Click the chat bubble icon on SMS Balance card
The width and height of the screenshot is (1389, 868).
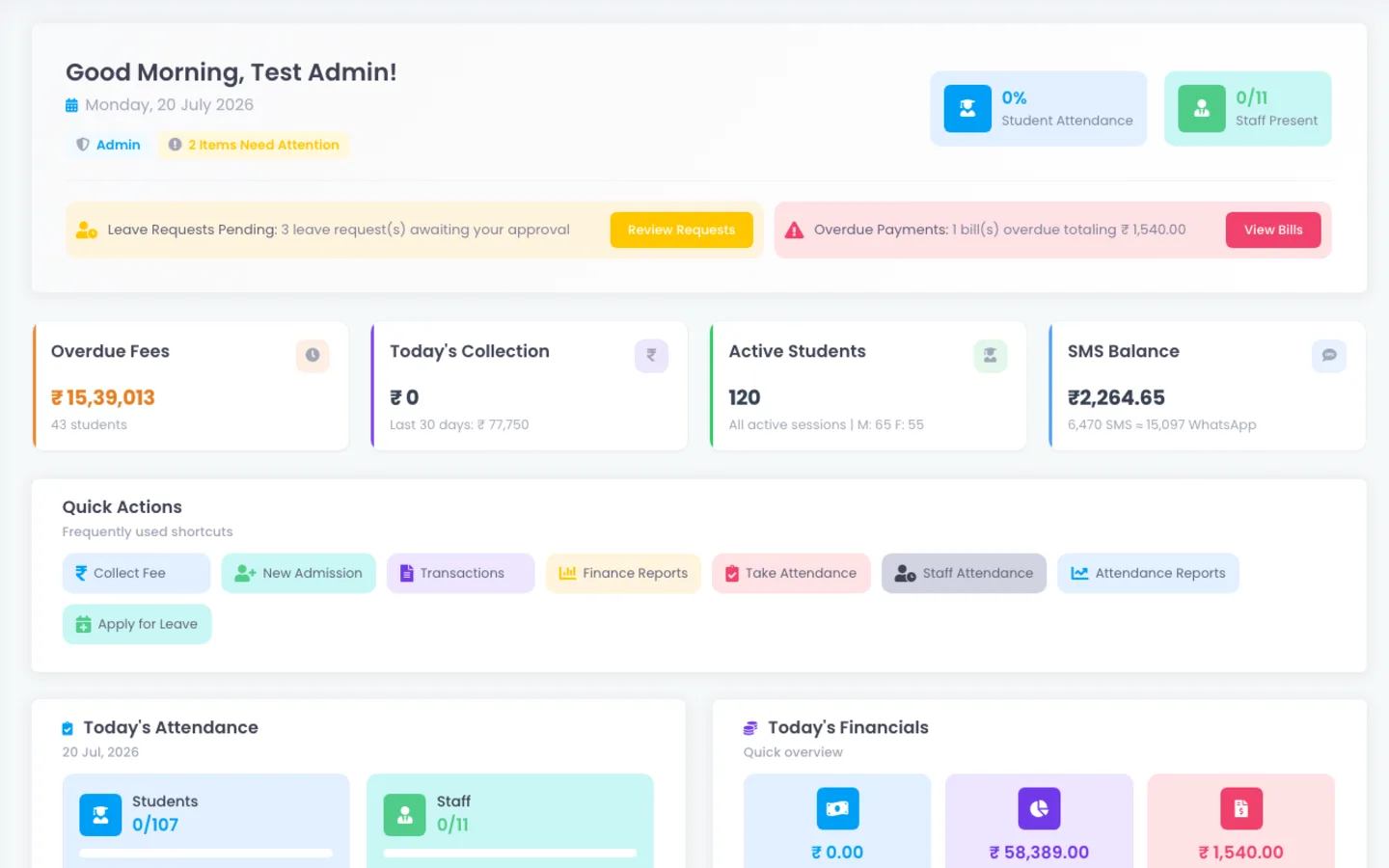tap(1329, 355)
